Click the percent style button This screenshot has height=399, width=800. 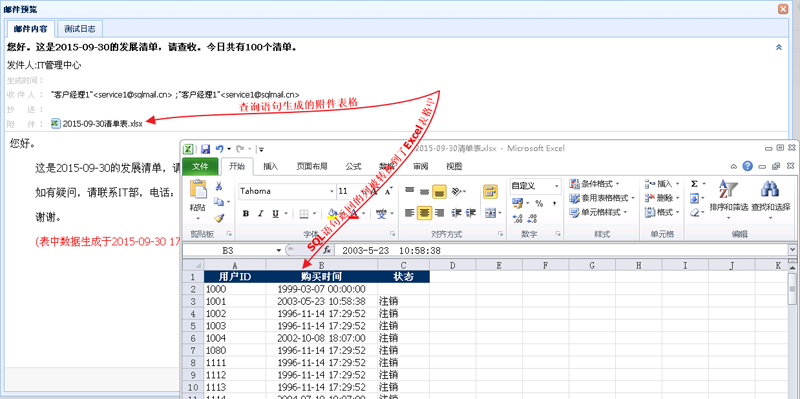539,203
